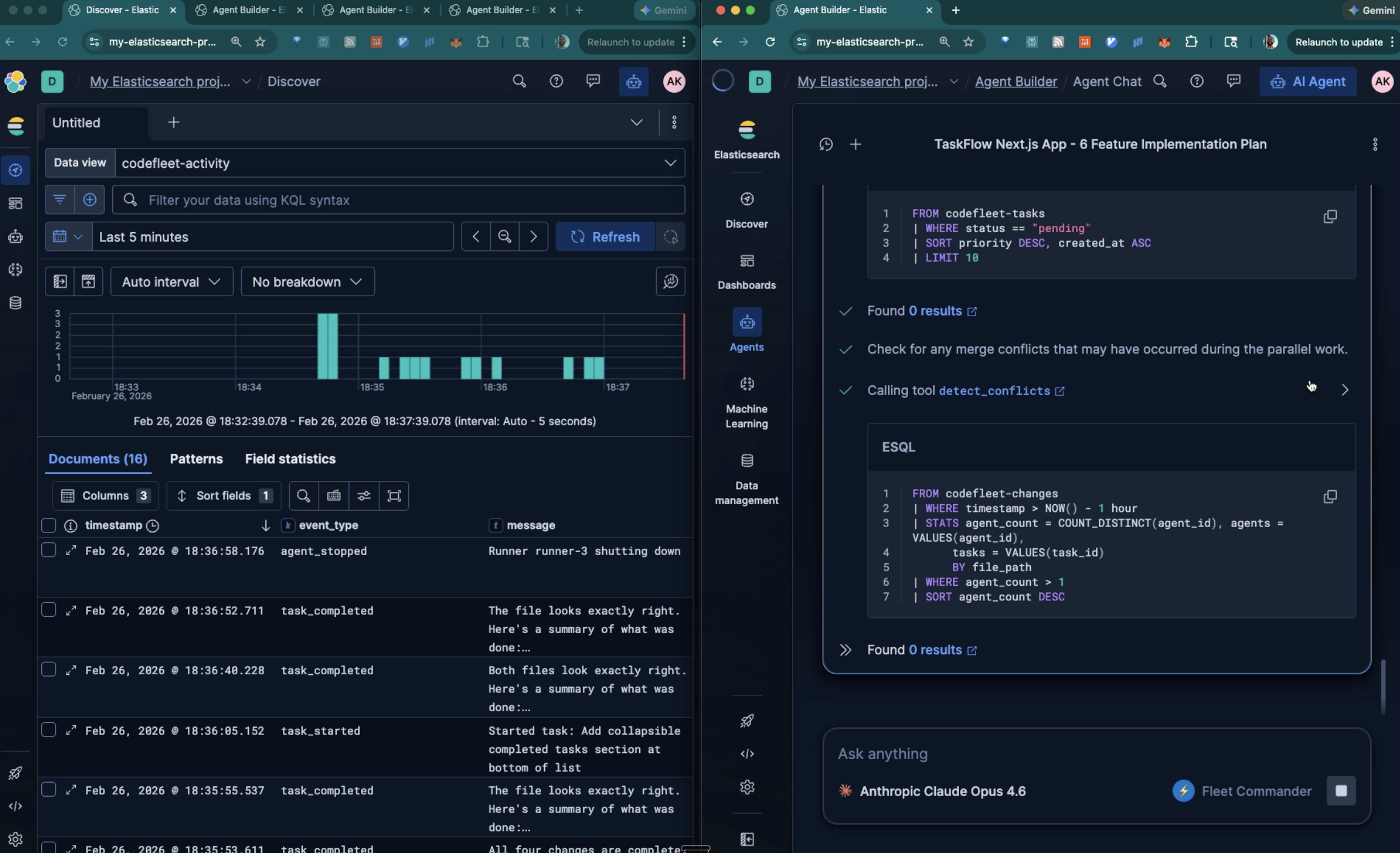Screen dimensions: 1400x853
Task: Click the AI Agent robot icon in Discover header
Action: coord(633,81)
